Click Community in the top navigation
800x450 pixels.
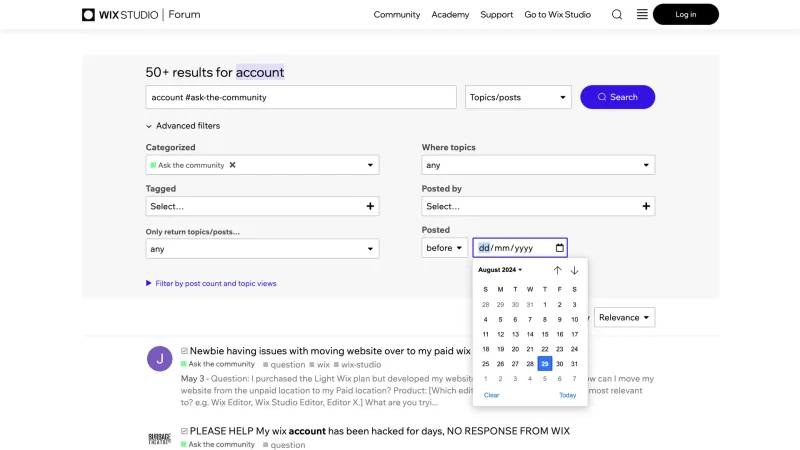pyautogui.click(x=396, y=15)
